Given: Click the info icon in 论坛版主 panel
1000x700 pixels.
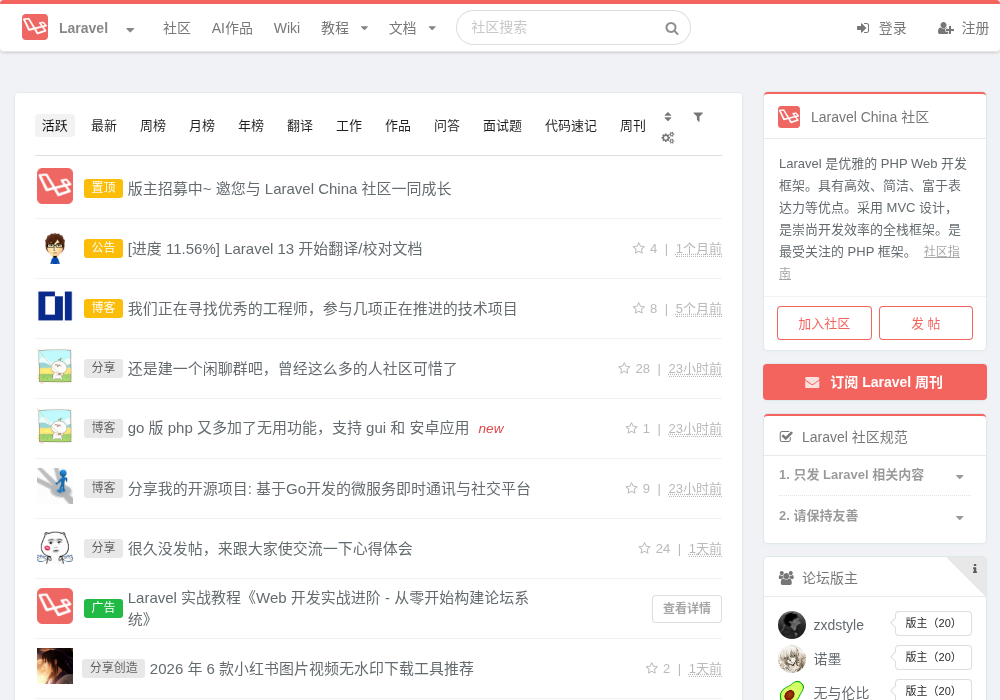Looking at the screenshot, I should pyautogui.click(x=974, y=569).
